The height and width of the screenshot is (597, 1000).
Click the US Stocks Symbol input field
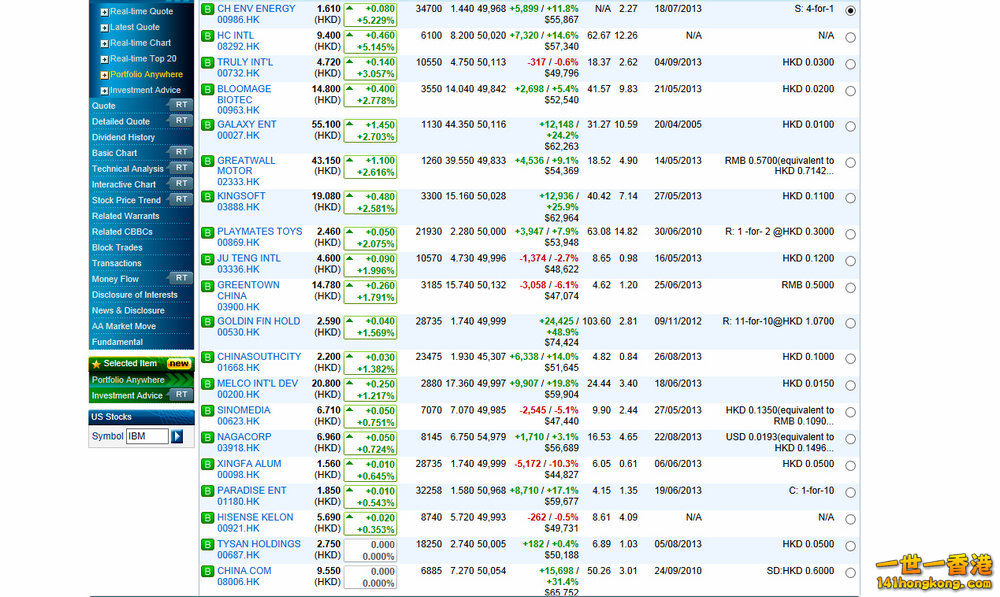(147, 436)
